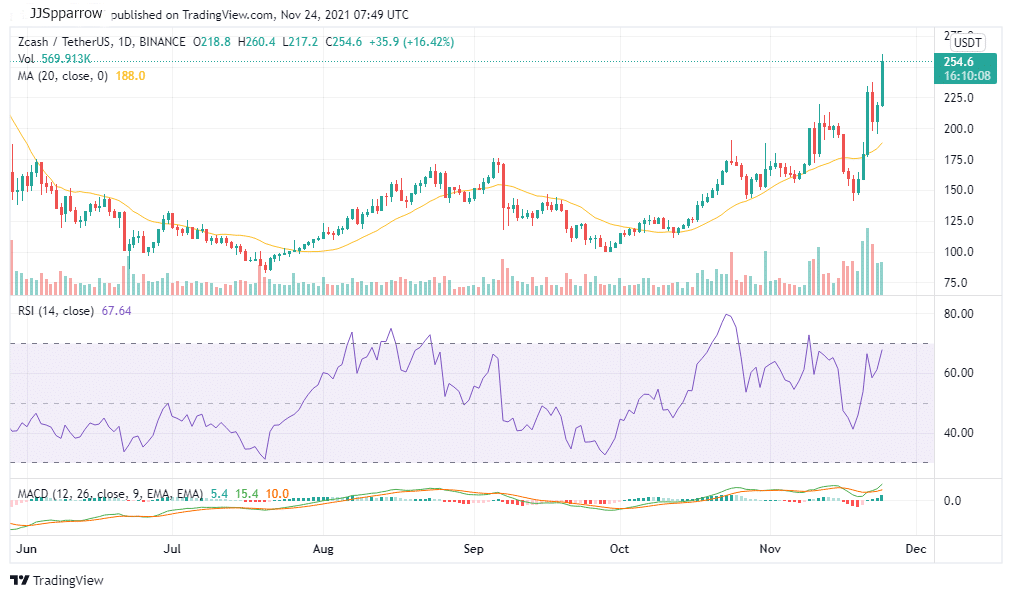Screen dimensions: 1012x598
Task: Click the MACD line value 15.4
Action: pyautogui.click(x=247, y=494)
